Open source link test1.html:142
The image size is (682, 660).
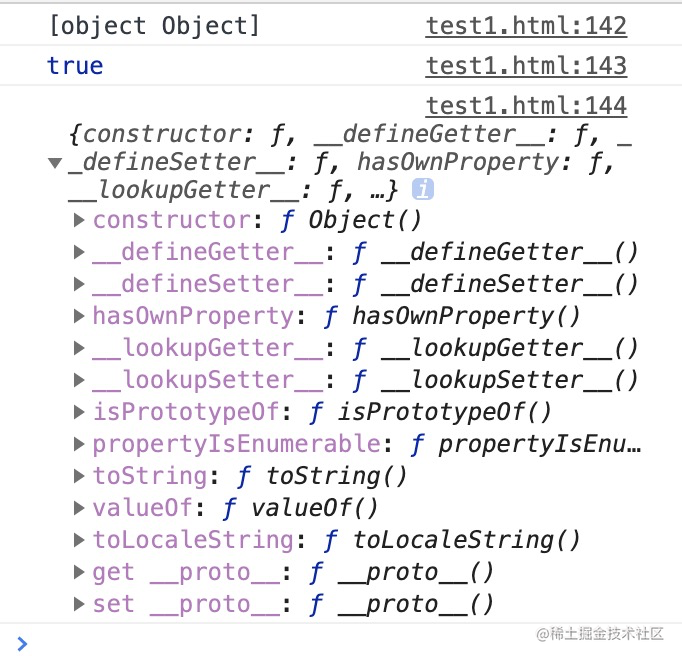526,26
